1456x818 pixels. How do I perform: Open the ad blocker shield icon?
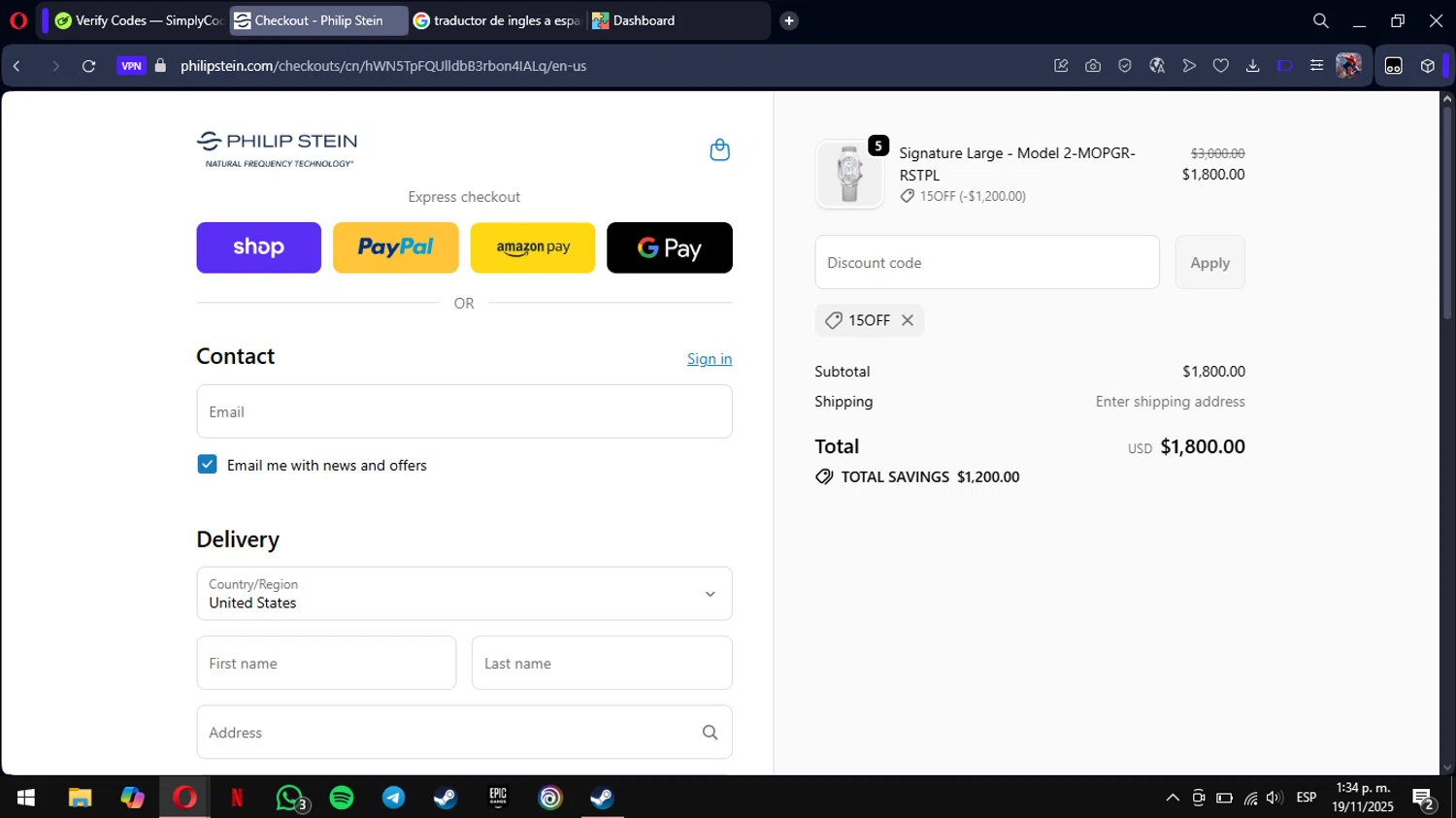click(1125, 66)
